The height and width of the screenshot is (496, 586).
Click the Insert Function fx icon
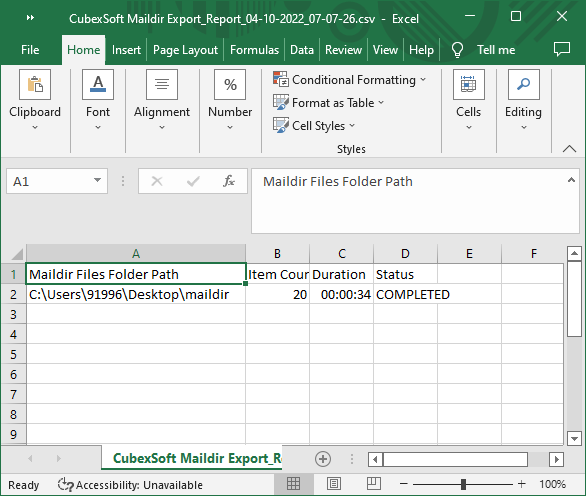(229, 181)
